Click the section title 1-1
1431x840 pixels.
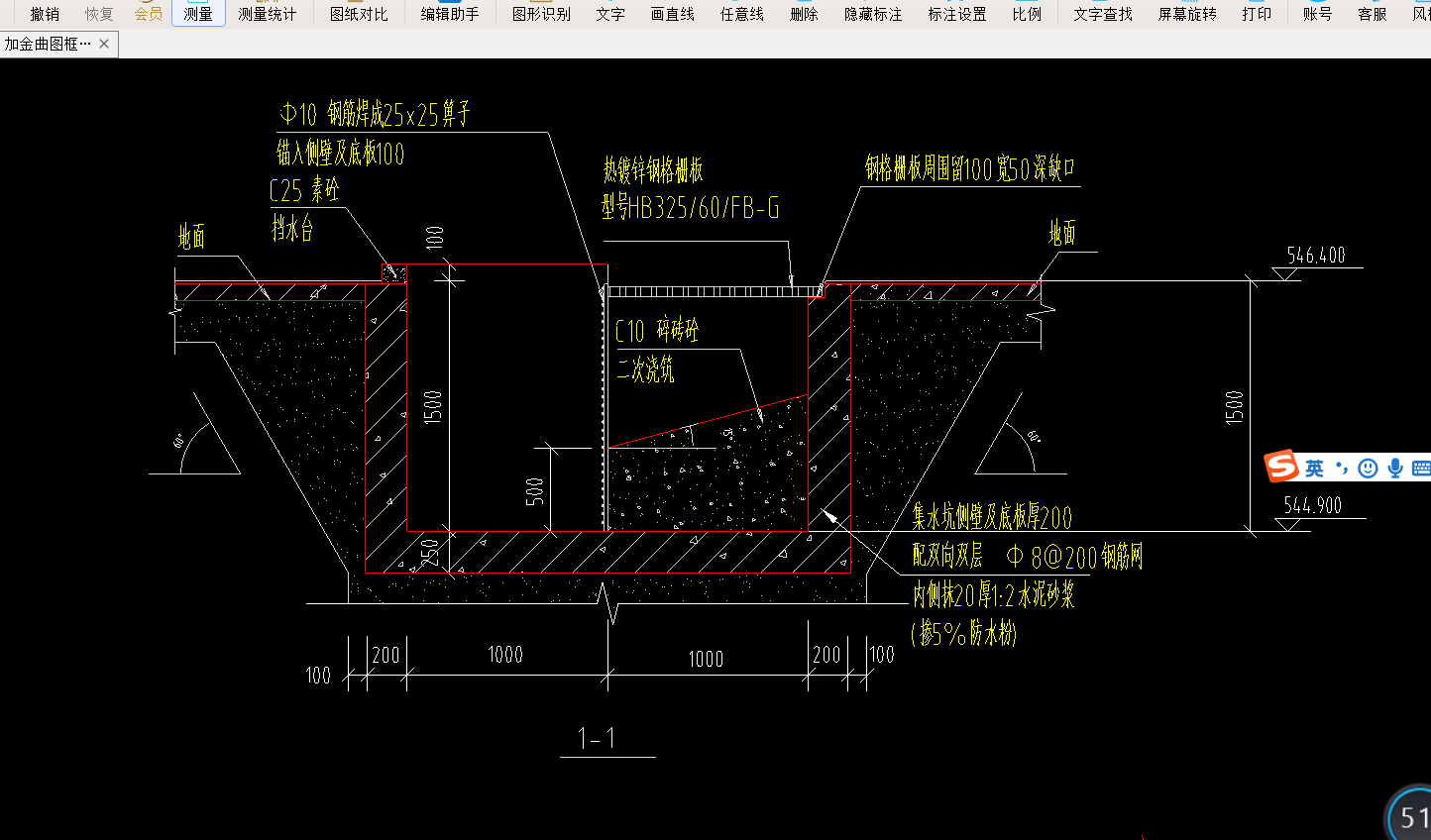[x=598, y=738]
